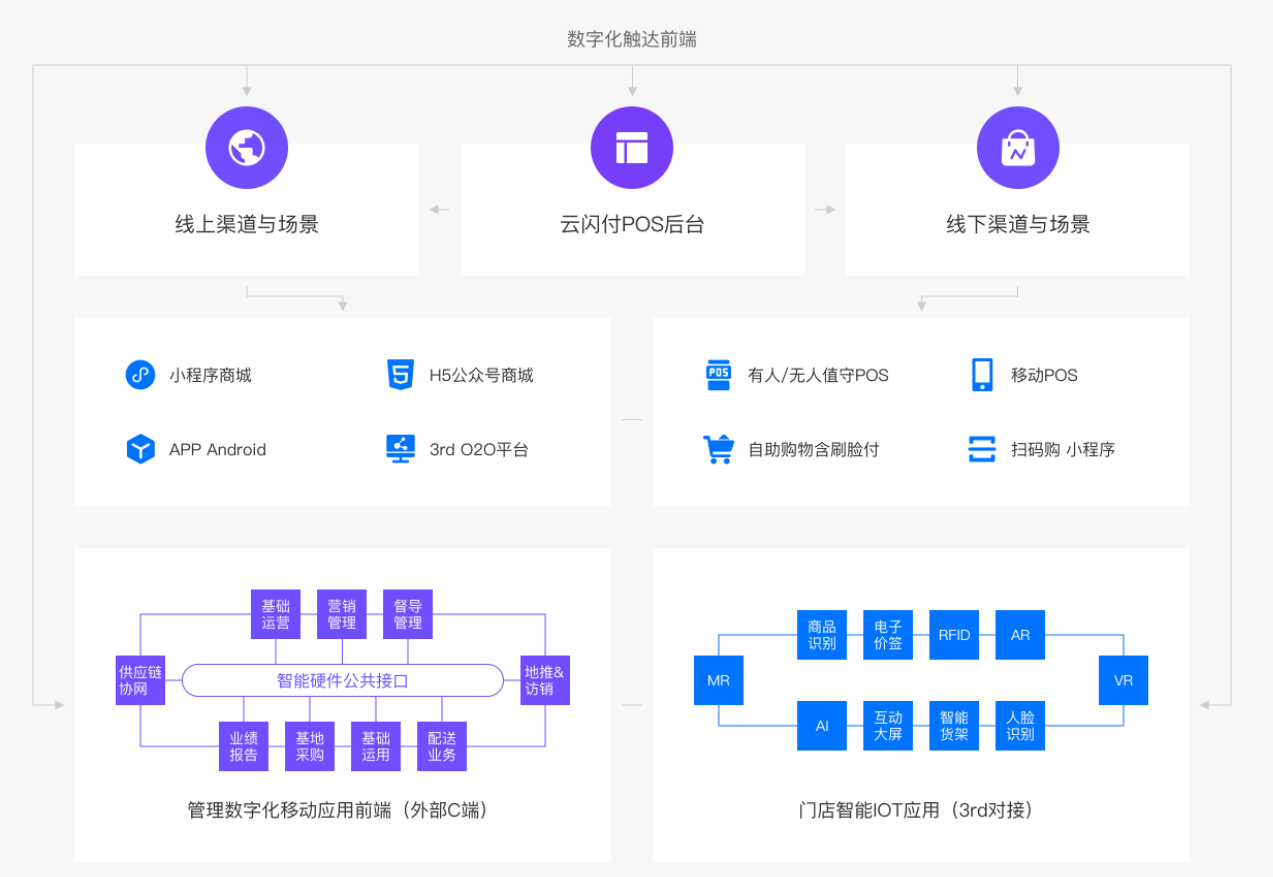
Task: Click the mobile phone icon for 移动POS
Action: pos(981,375)
